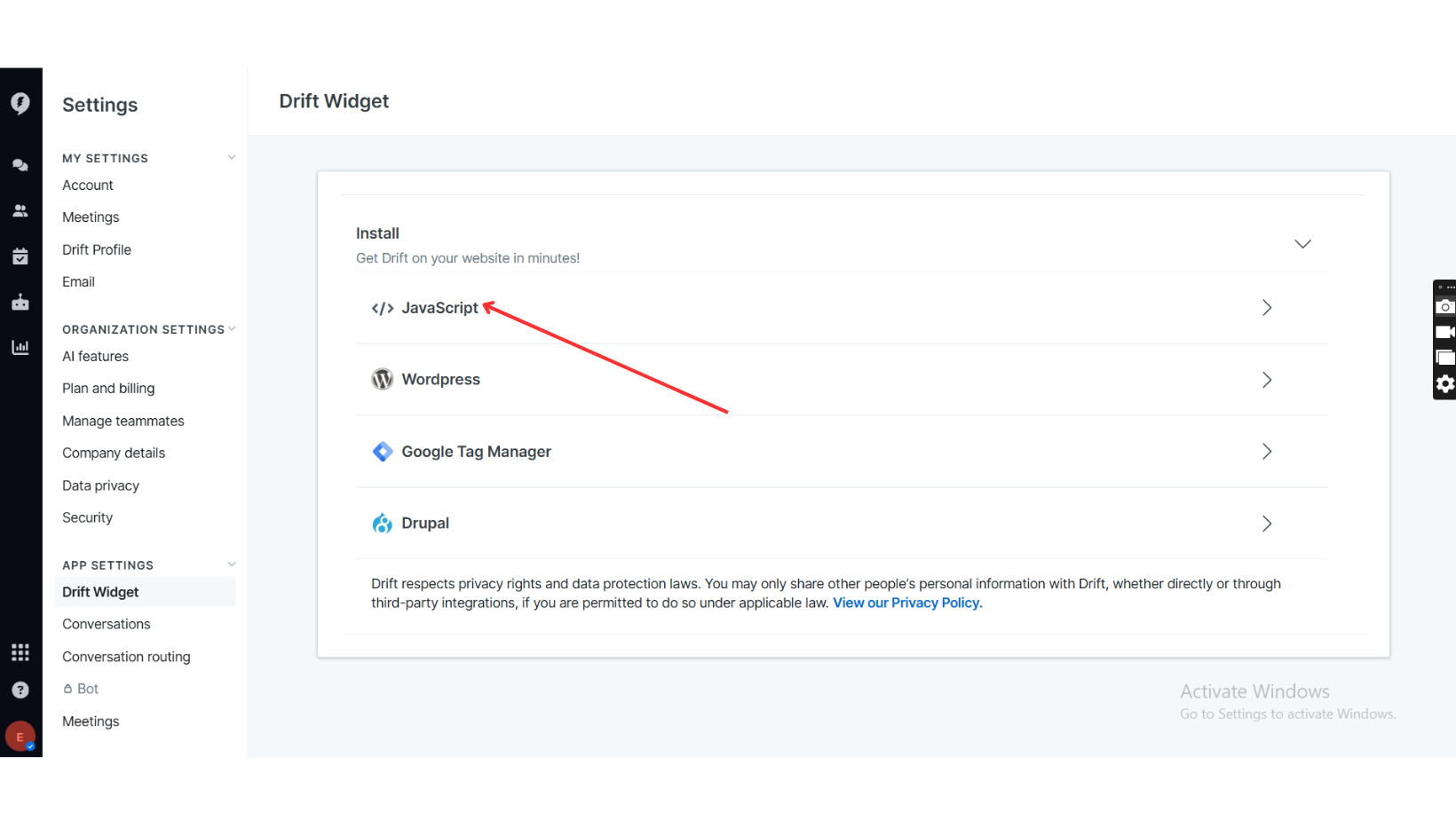Open the bot playbooks robot icon
The height and width of the screenshot is (820, 1456).
(x=20, y=303)
